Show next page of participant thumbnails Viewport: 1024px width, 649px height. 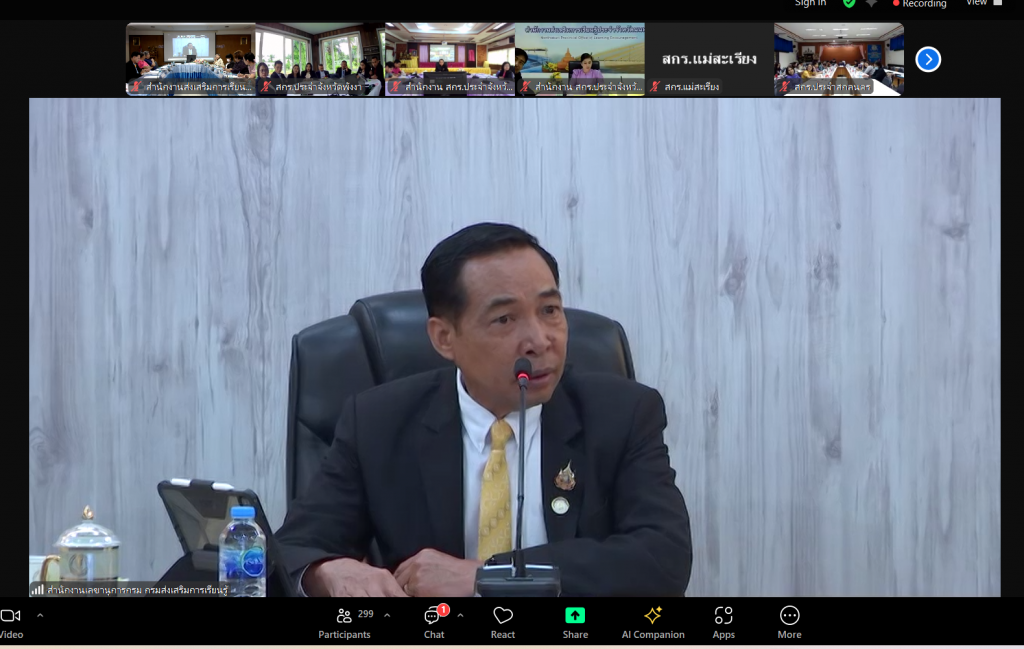point(928,60)
